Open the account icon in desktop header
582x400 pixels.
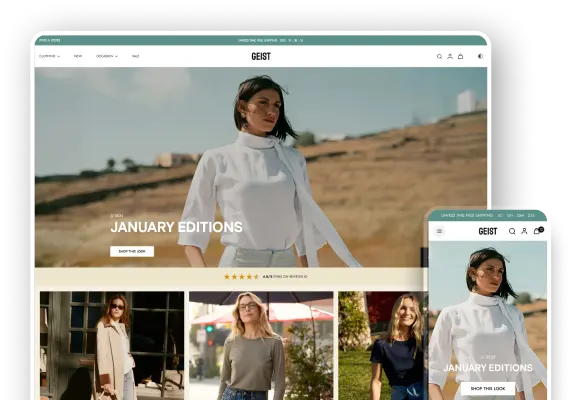pos(450,56)
